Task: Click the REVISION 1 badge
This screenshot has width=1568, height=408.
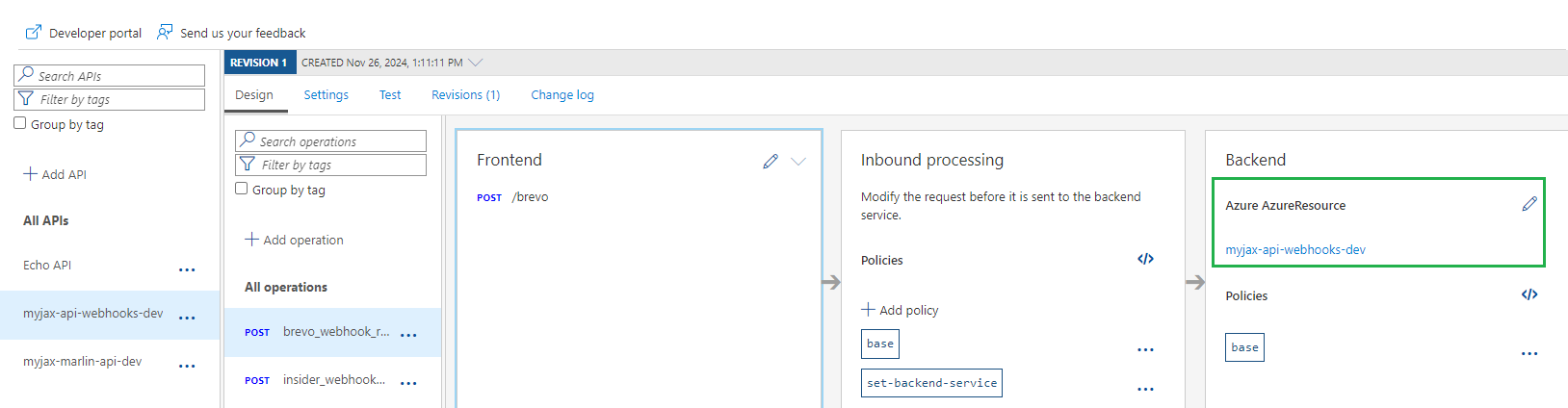Action: (258, 63)
